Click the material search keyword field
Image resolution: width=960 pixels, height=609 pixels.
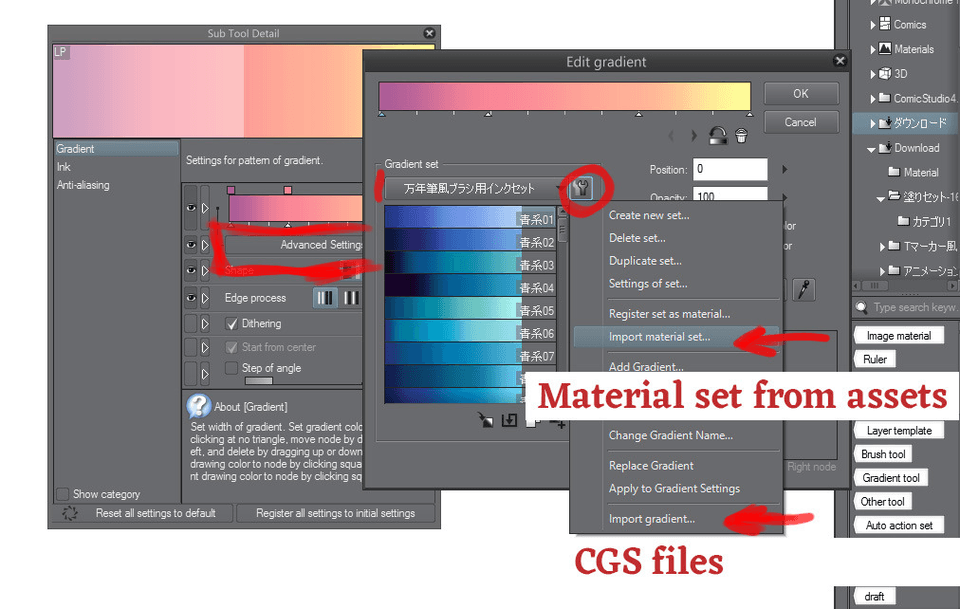pos(915,307)
